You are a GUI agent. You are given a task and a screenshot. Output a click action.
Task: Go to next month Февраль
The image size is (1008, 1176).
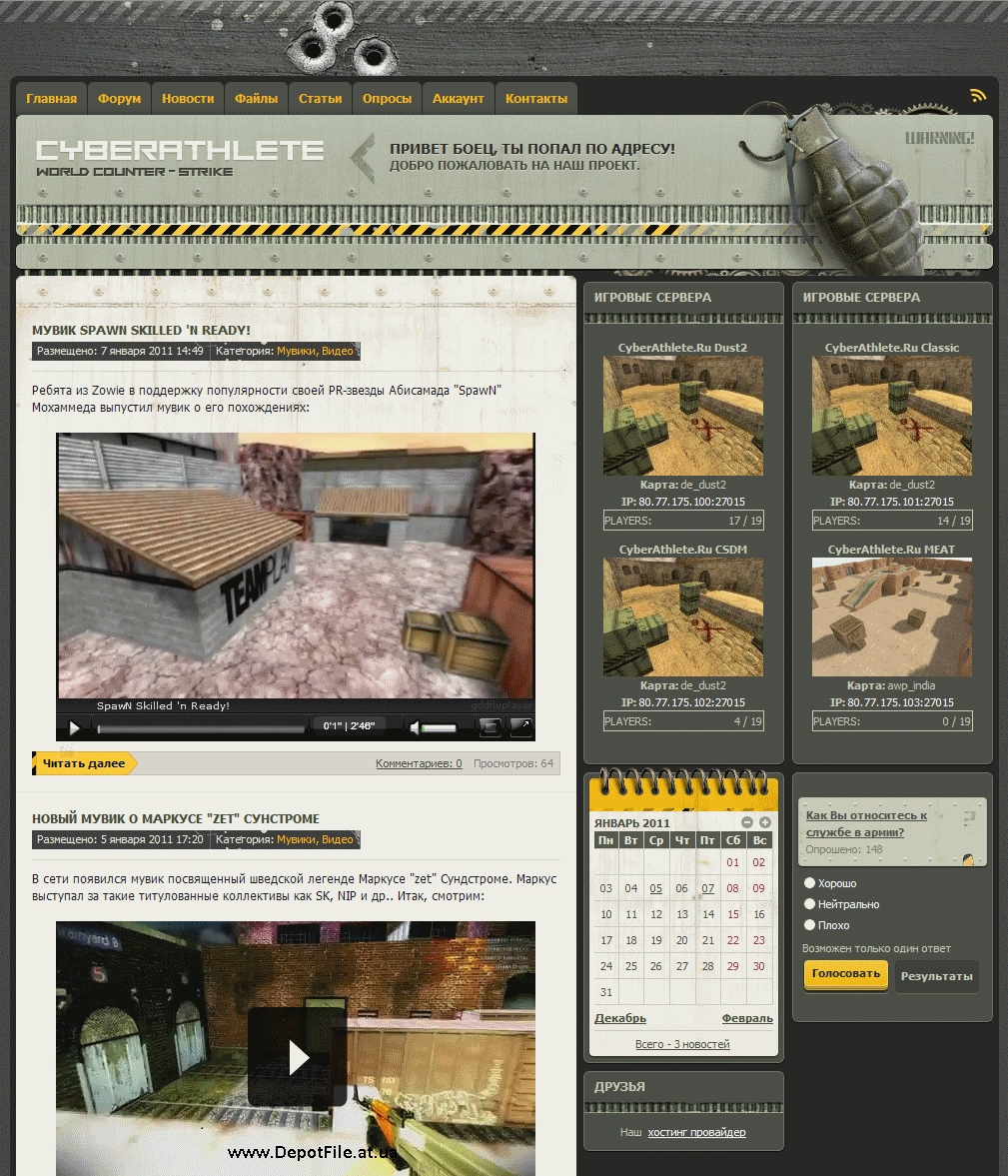747,1018
